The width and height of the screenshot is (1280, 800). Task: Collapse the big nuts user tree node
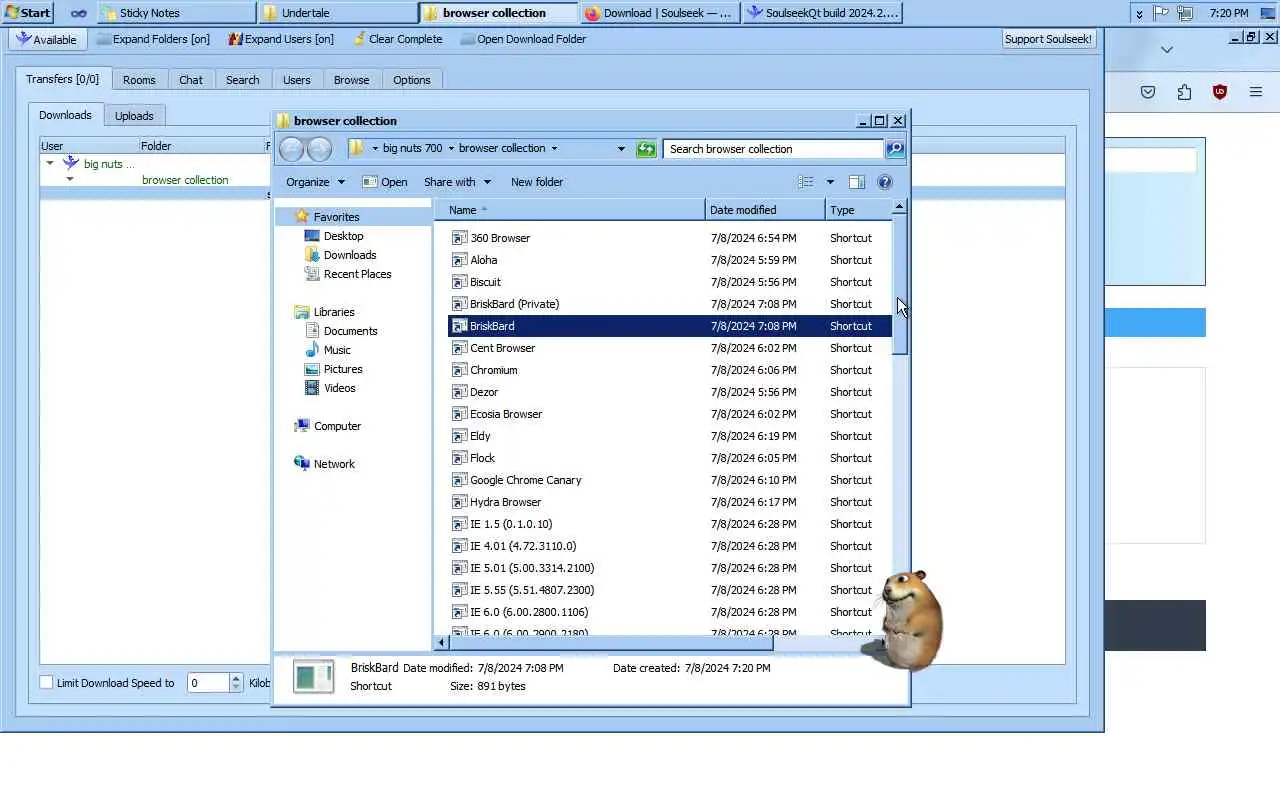pos(50,163)
